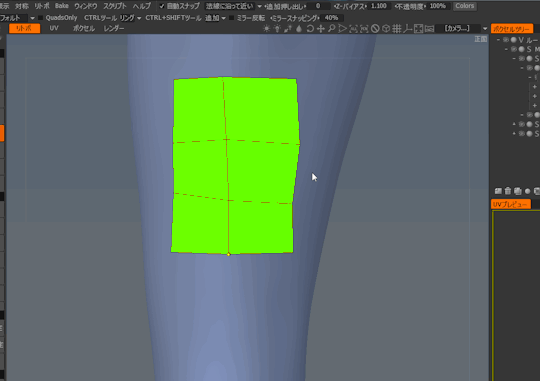Click the 追加押し出し value field

(x=318, y=6)
